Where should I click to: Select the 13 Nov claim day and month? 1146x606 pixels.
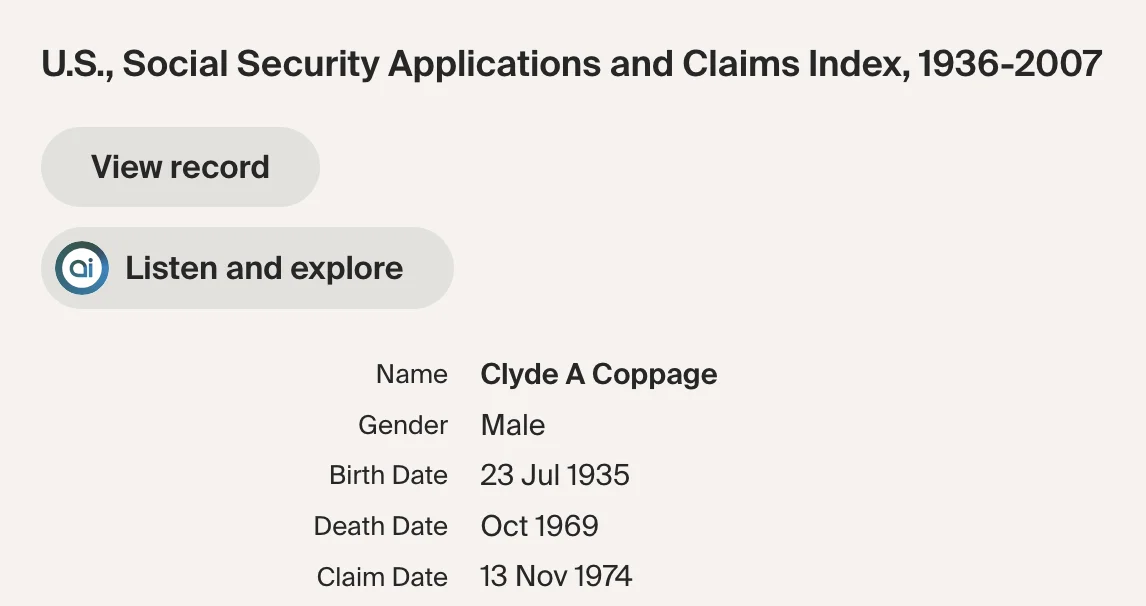(x=516, y=577)
